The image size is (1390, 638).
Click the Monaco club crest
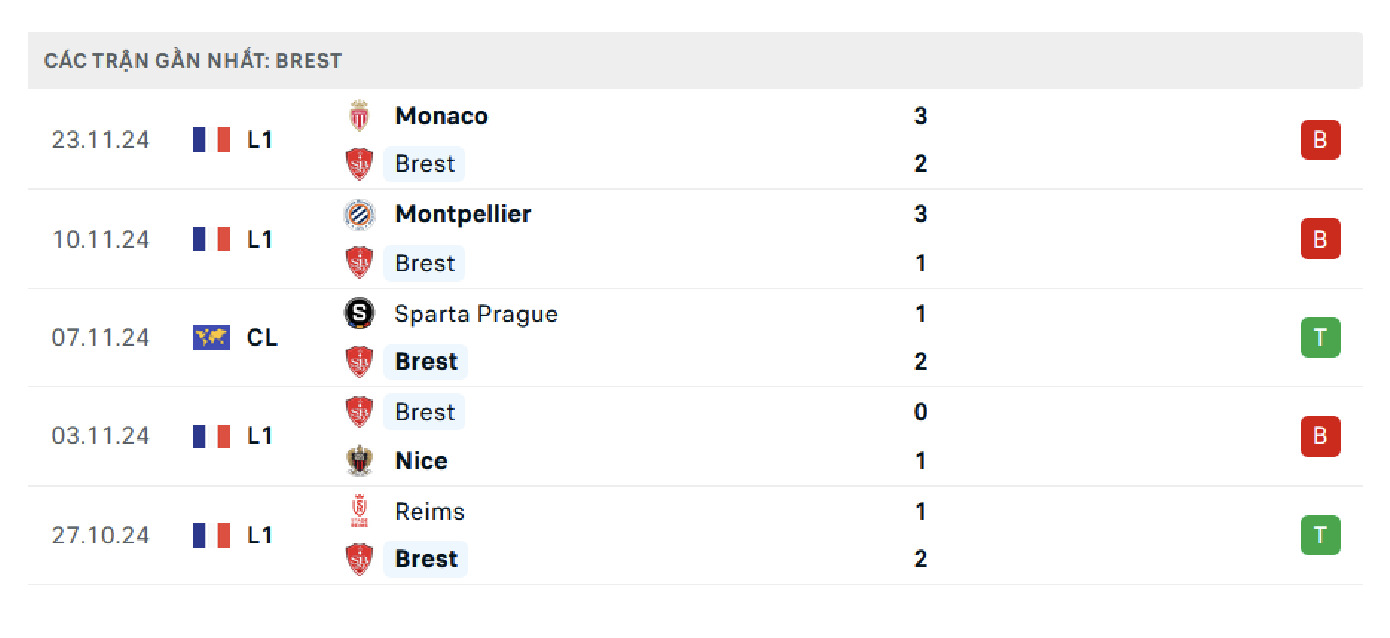[x=358, y=115]
